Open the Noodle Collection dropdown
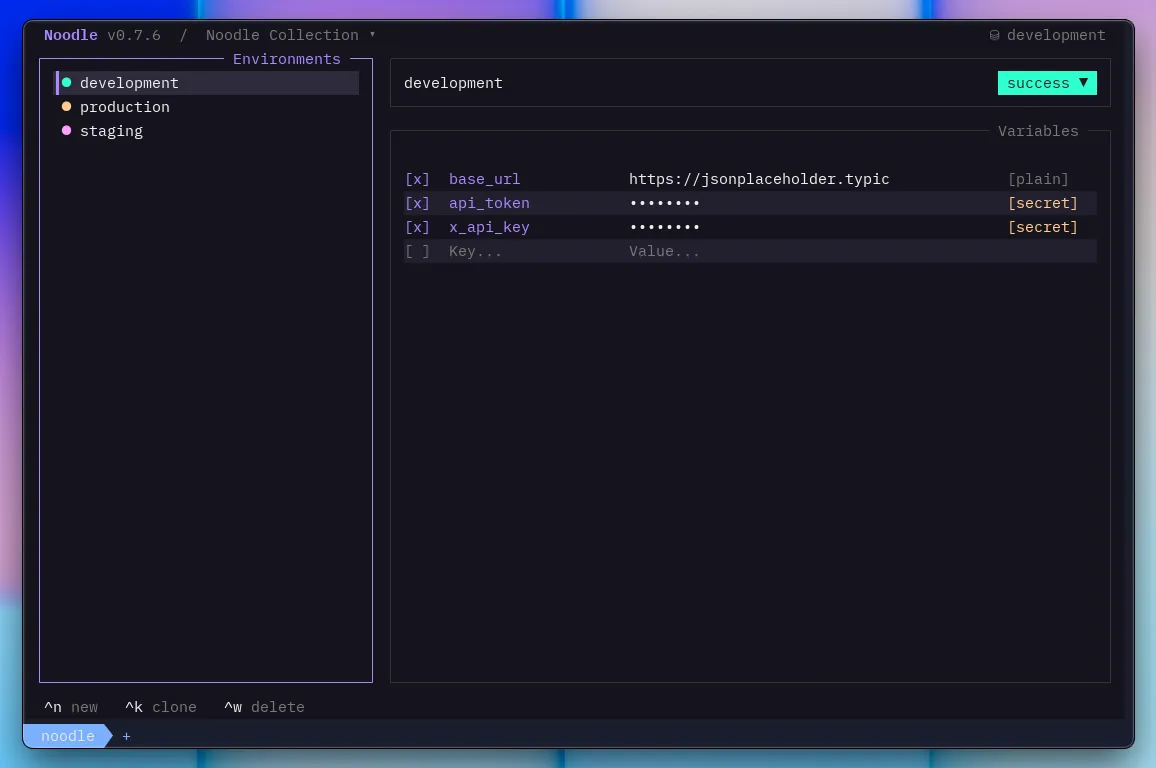 pyautogui.click(x=290, y=35)
